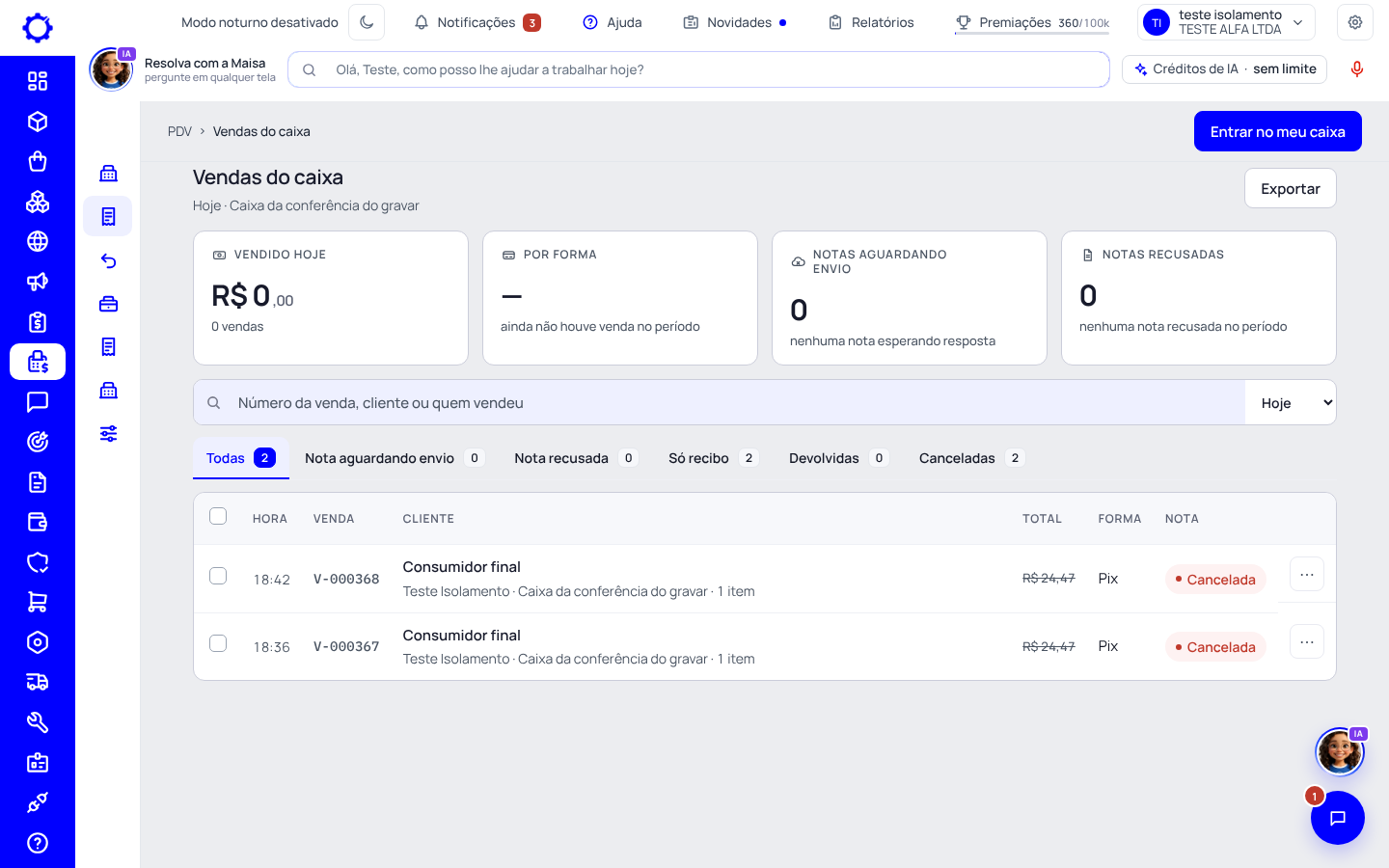Click the shopping bag sidebar icon
Viewport: 1389px width, 868px height.
(38, 161)
